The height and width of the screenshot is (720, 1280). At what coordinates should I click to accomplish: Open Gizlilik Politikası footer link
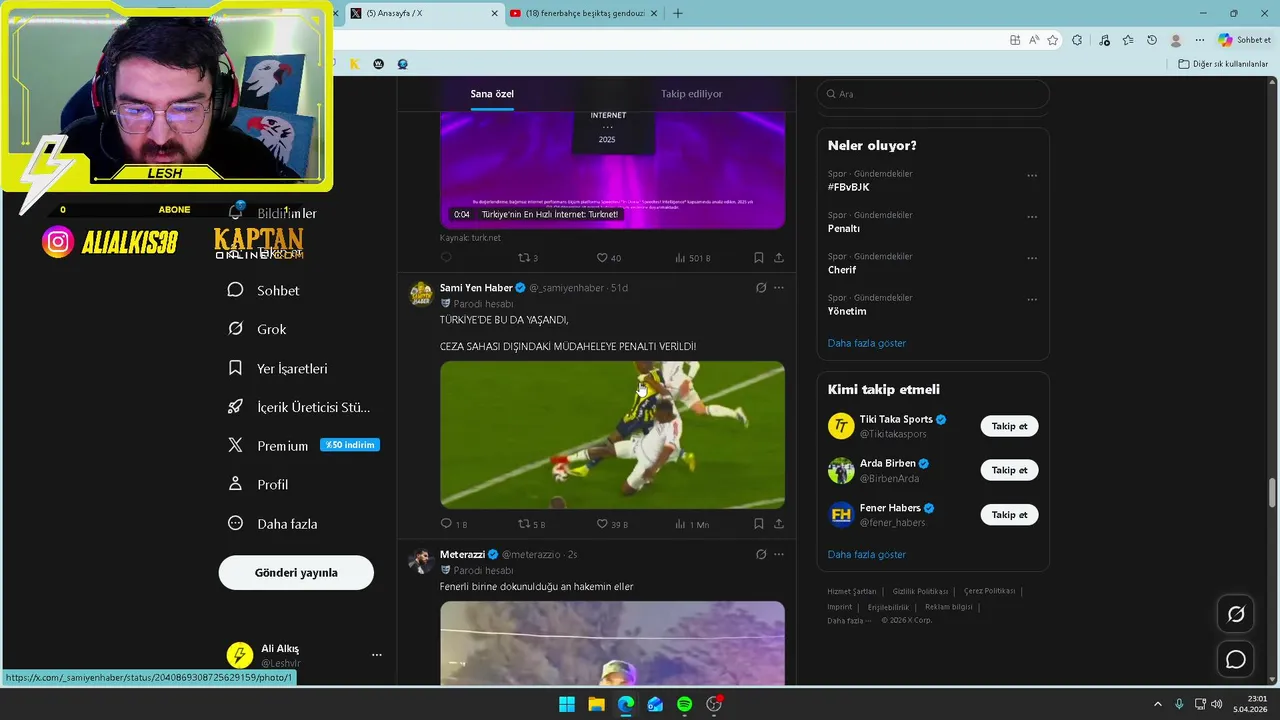pos(920,591)
